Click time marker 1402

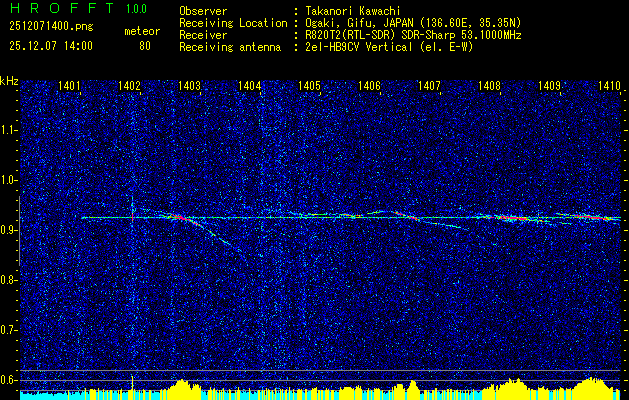click(129, 85)
